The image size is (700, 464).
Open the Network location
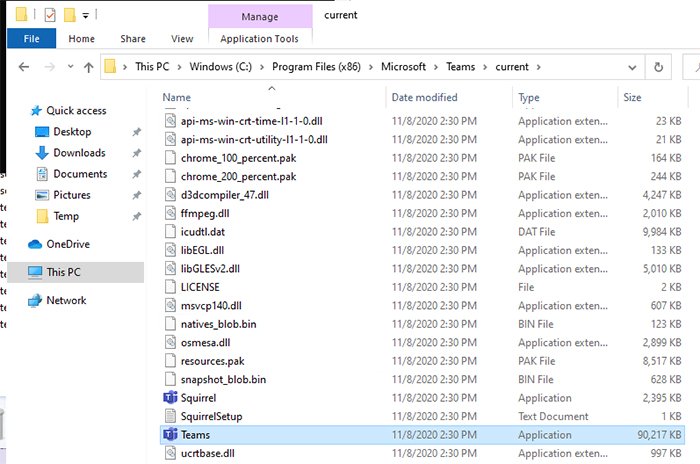click(66, 300)
